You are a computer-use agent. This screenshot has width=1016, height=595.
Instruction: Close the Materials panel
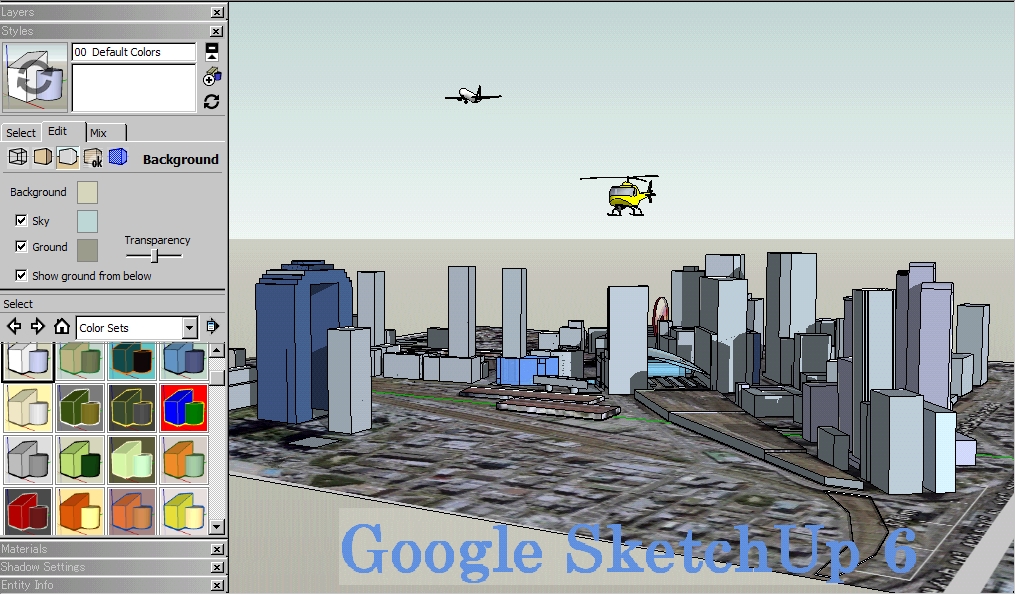pyautogui.click(x=218, y=549)
